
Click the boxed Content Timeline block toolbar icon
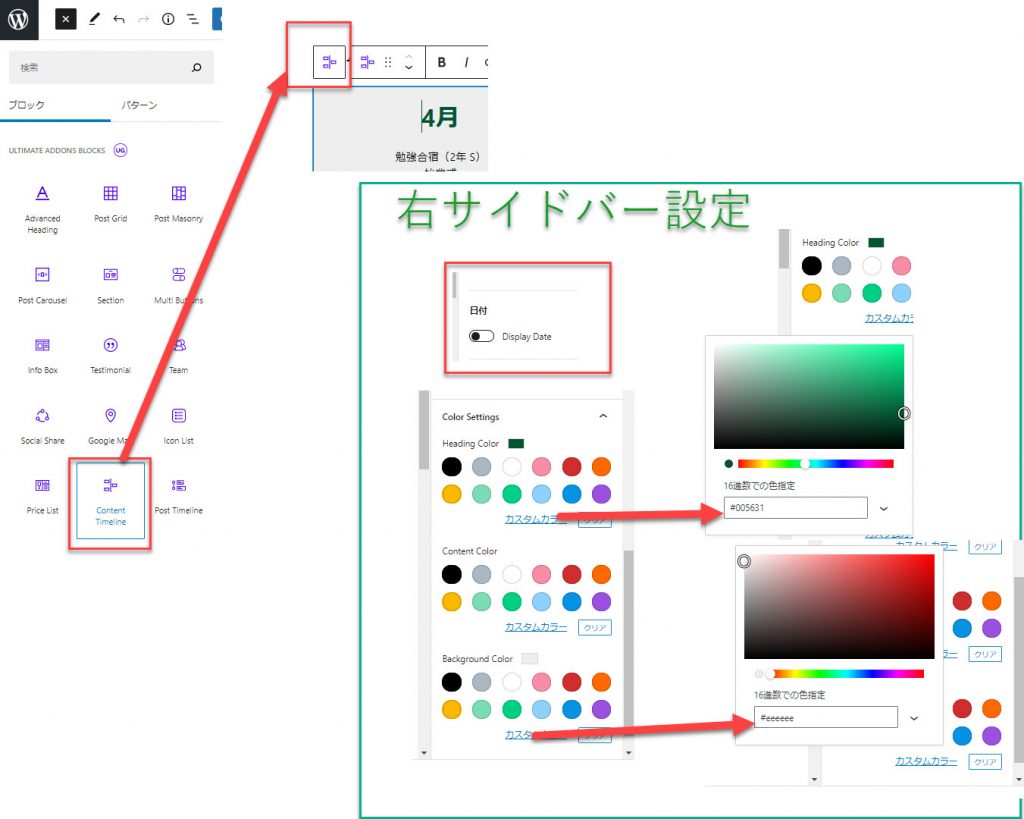(x=329, y=62)
